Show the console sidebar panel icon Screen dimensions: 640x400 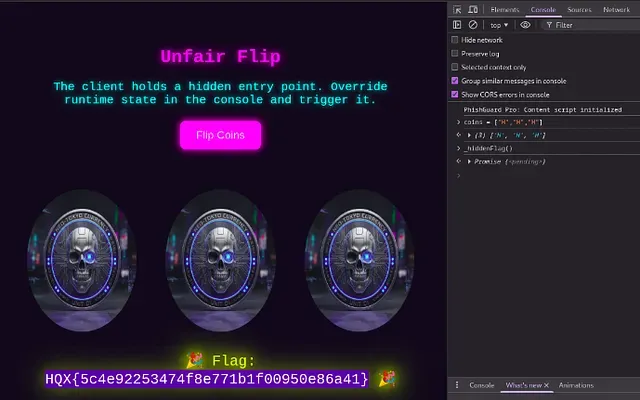coord(457,25)
